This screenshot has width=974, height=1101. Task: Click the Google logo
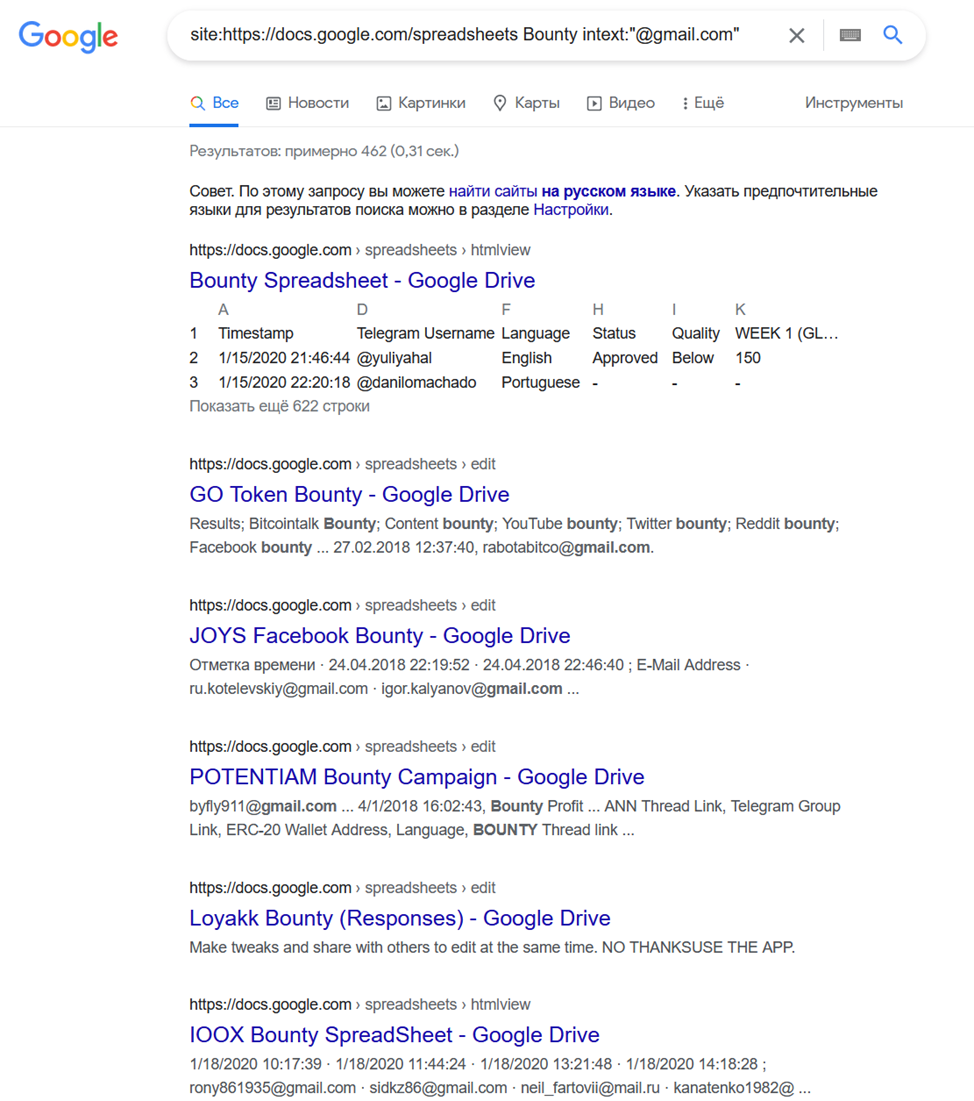point(68,36)
